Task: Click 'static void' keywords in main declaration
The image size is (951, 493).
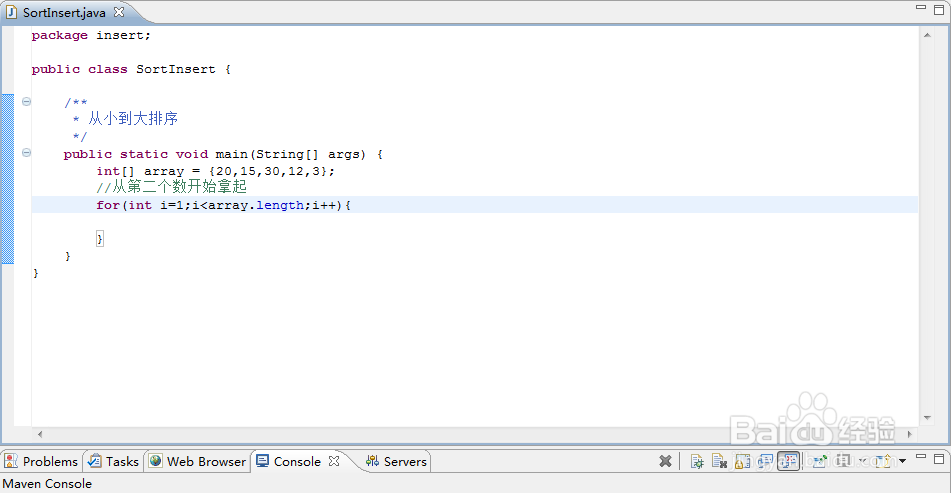Action: coord(164,154)
